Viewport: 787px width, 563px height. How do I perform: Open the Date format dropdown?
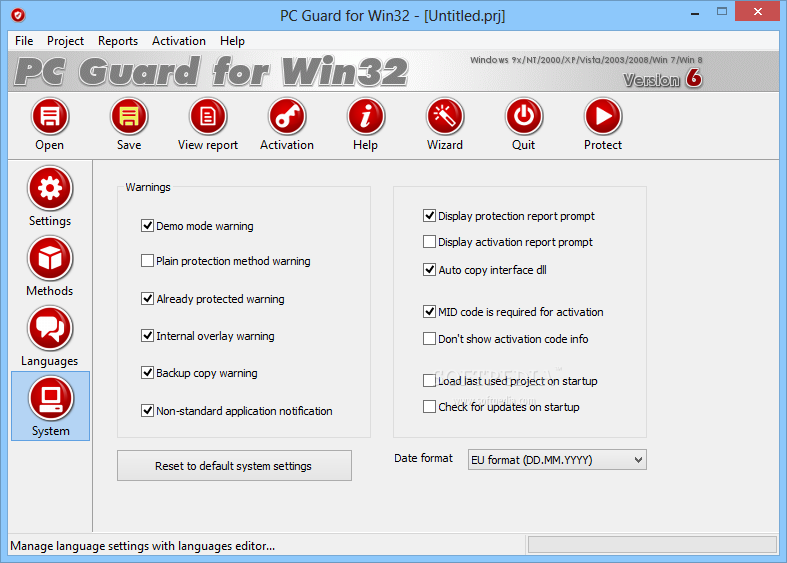(x=557, y=460)
